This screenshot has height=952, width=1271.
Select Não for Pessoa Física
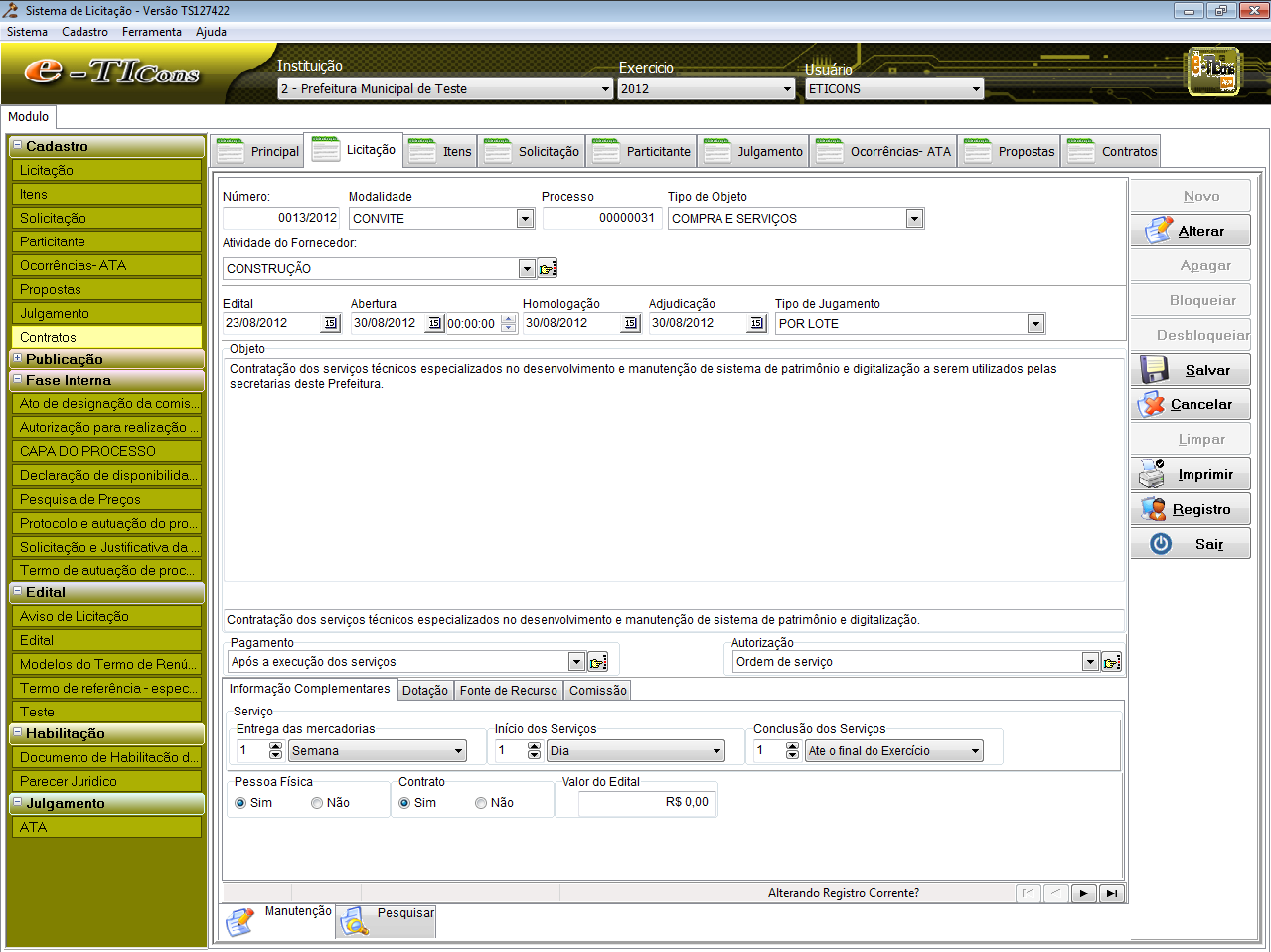317,803
